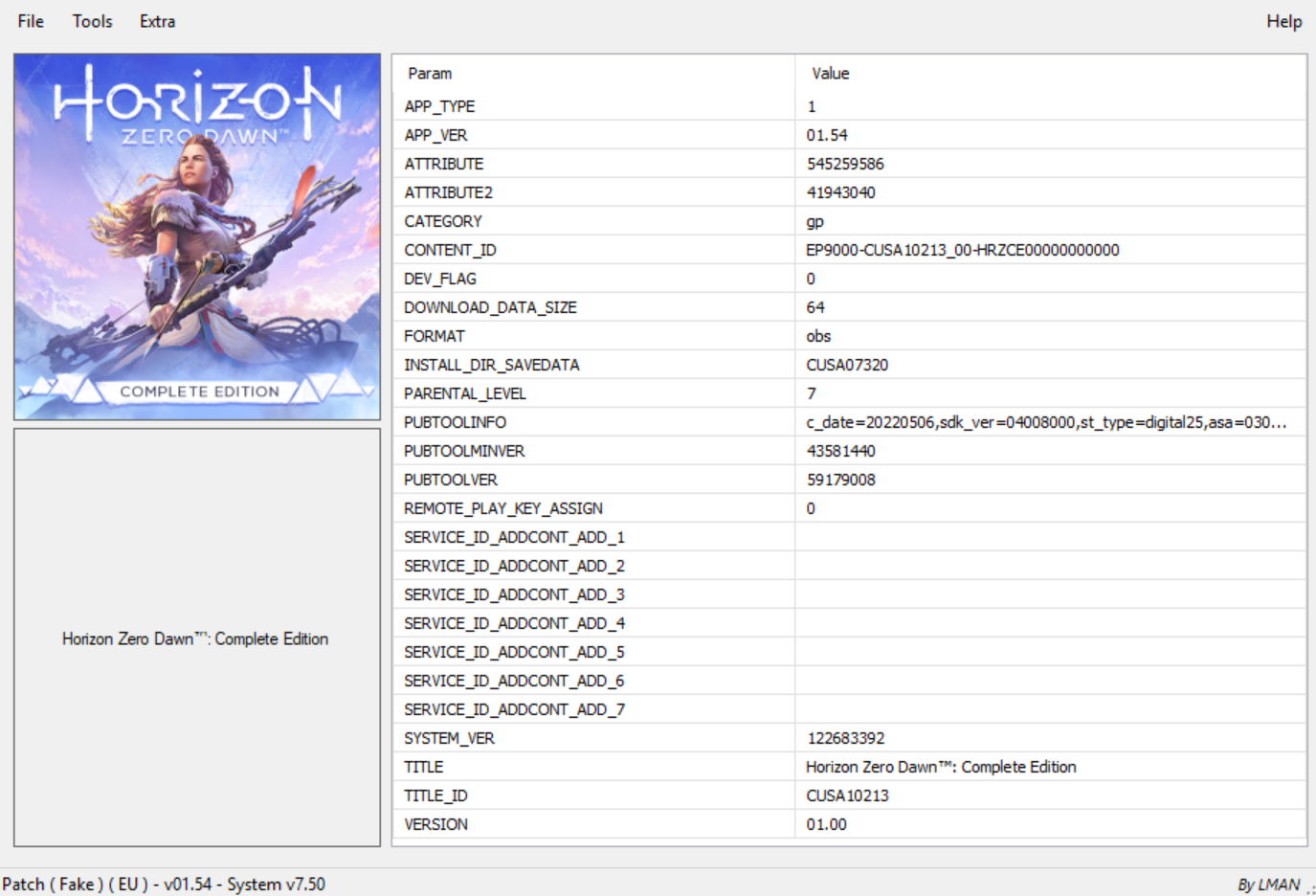This screenshot has height=896, width=1316.
Task: Click the download size value 64
Action: [x=814, y=307]
